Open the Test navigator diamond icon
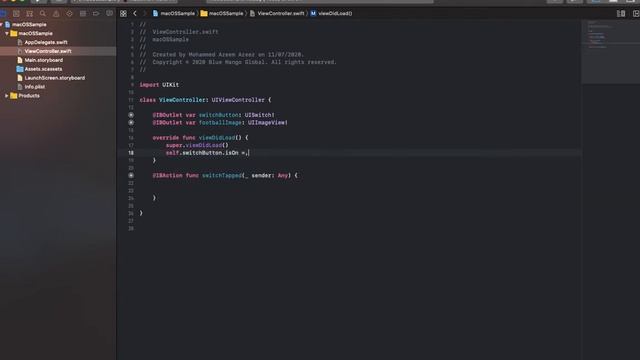 point(69,13)
